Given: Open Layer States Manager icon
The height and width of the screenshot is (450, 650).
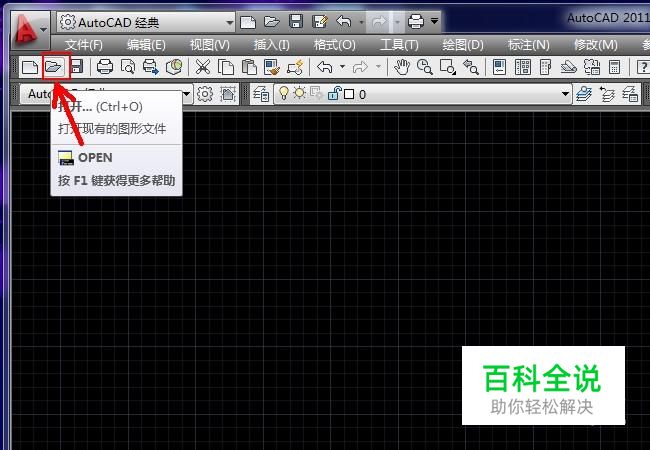Looking at the screenshot, I should tap(630, 94).
